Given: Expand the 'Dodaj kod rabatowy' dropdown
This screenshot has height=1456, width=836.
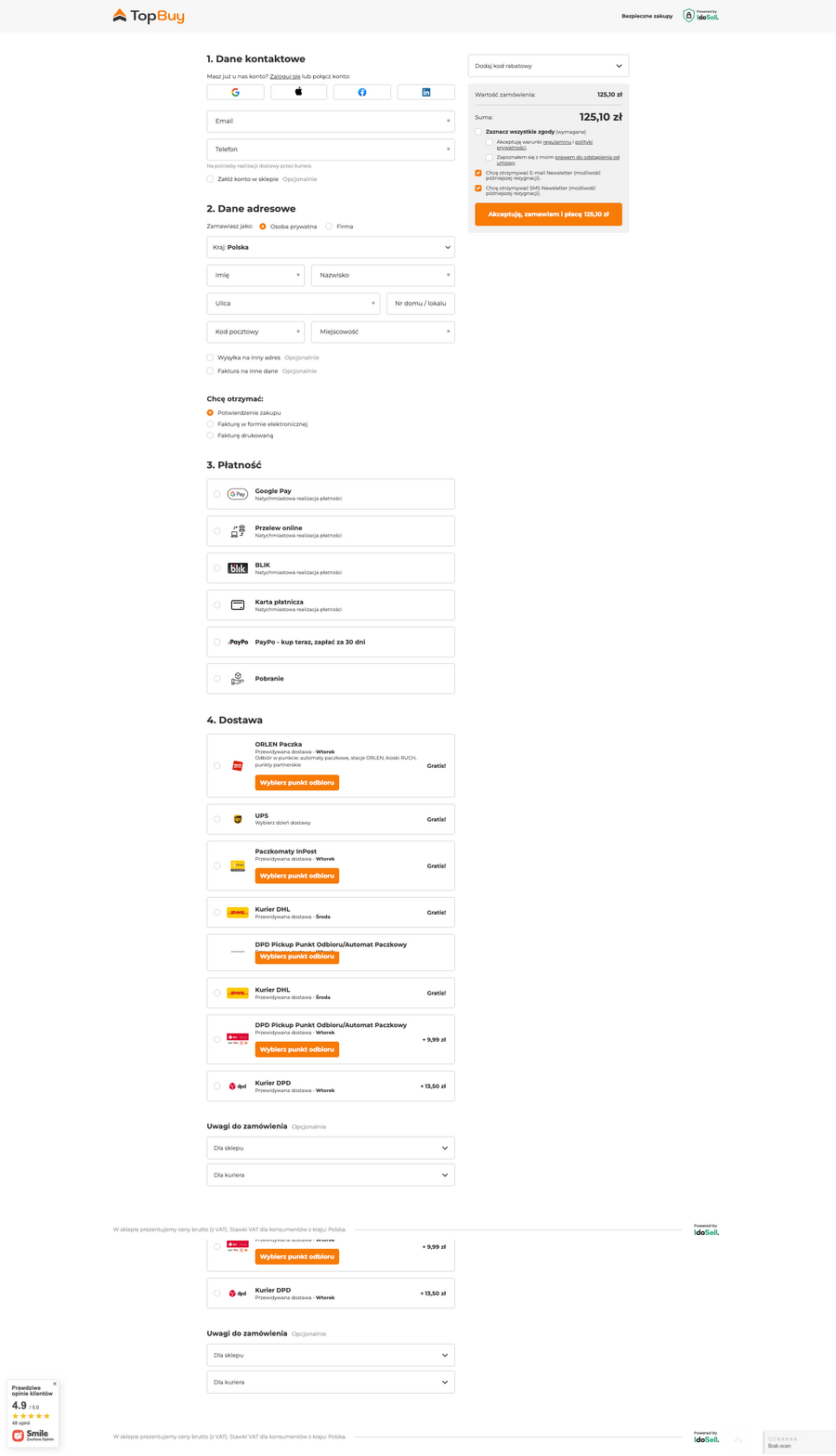Looking at the screenshot, I should pos(548,66).
